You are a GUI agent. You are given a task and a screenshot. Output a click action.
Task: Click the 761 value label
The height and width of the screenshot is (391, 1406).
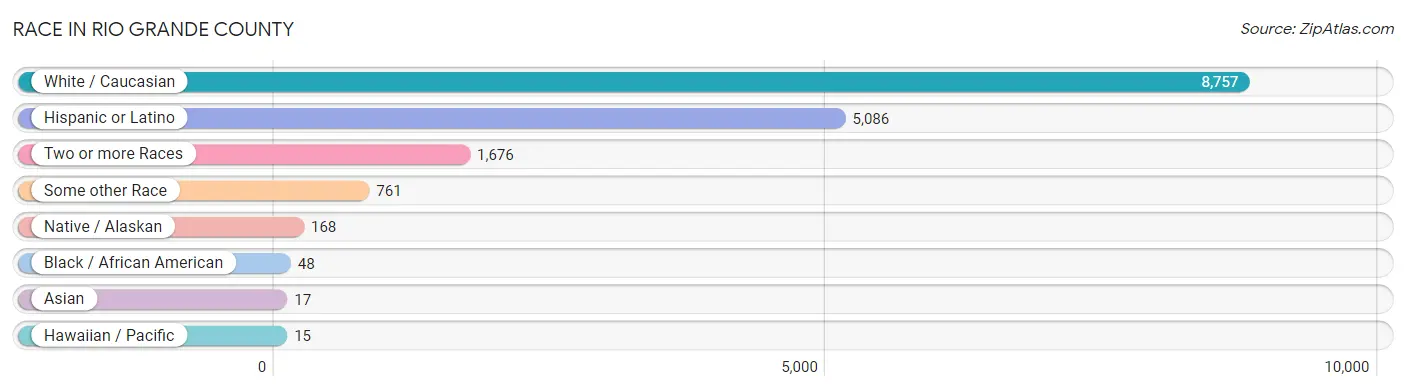[x=389, y=191]
